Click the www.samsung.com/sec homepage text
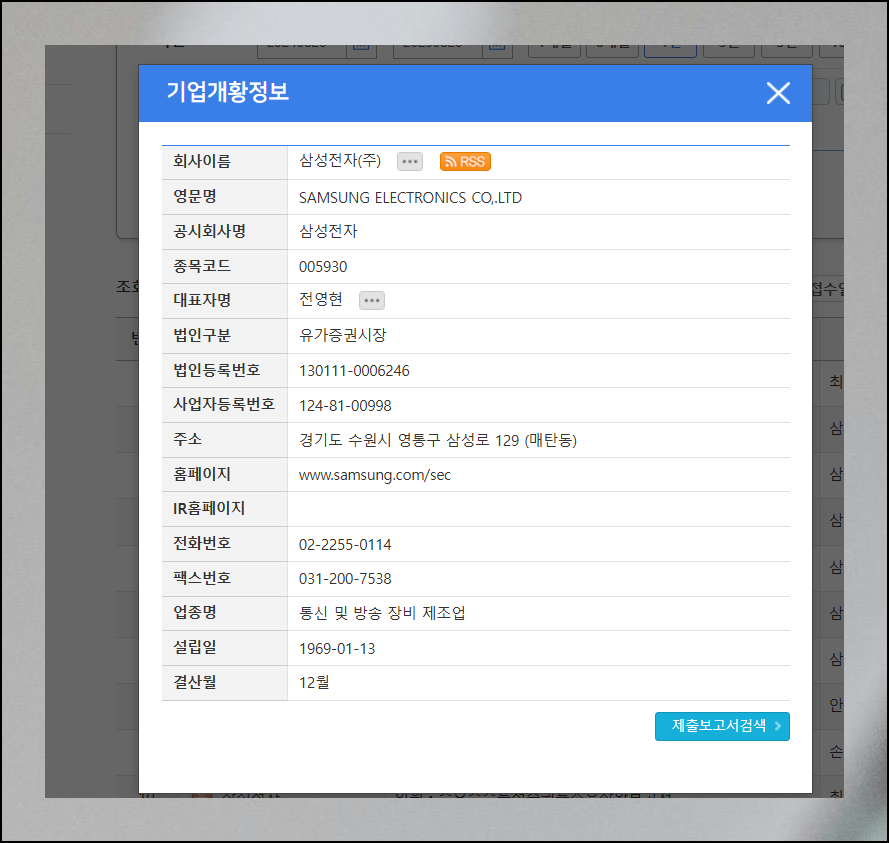Viewport: 889px width, 843px height. (x=375, y=475)
